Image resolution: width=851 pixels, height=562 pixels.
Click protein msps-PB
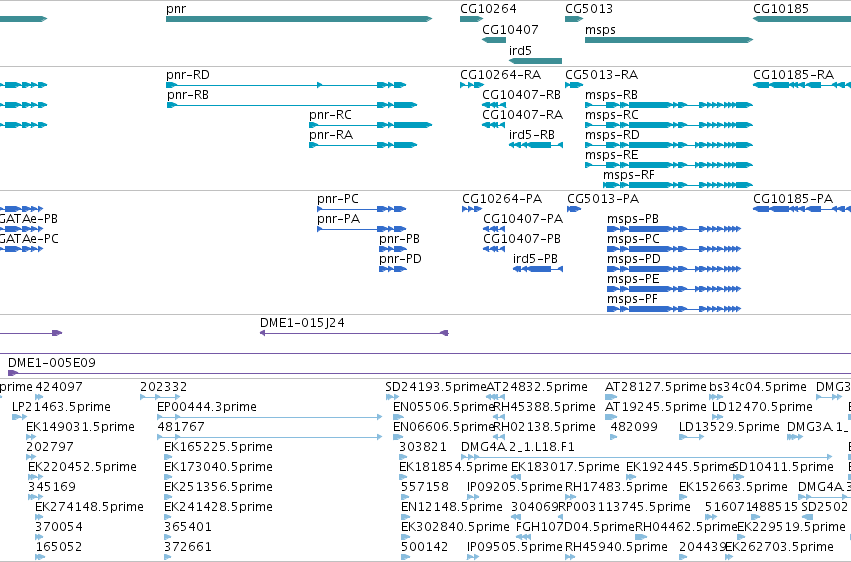pyautogui.click(x=674, y=229)
